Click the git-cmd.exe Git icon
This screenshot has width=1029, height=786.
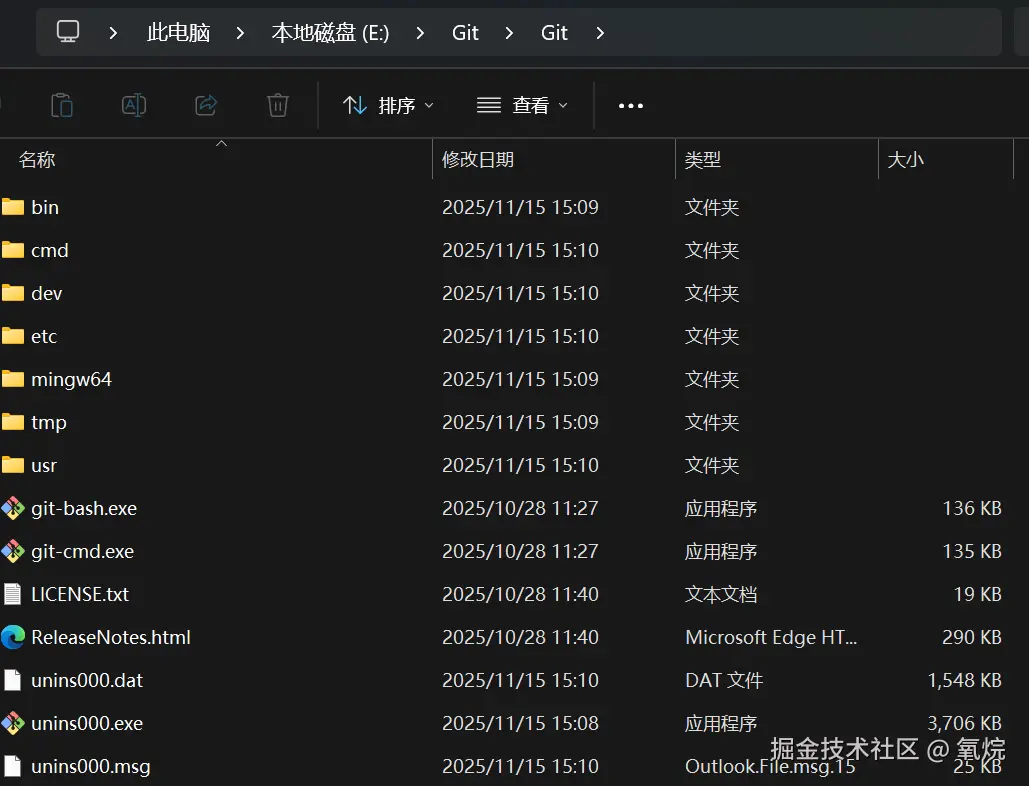[12, 551]
